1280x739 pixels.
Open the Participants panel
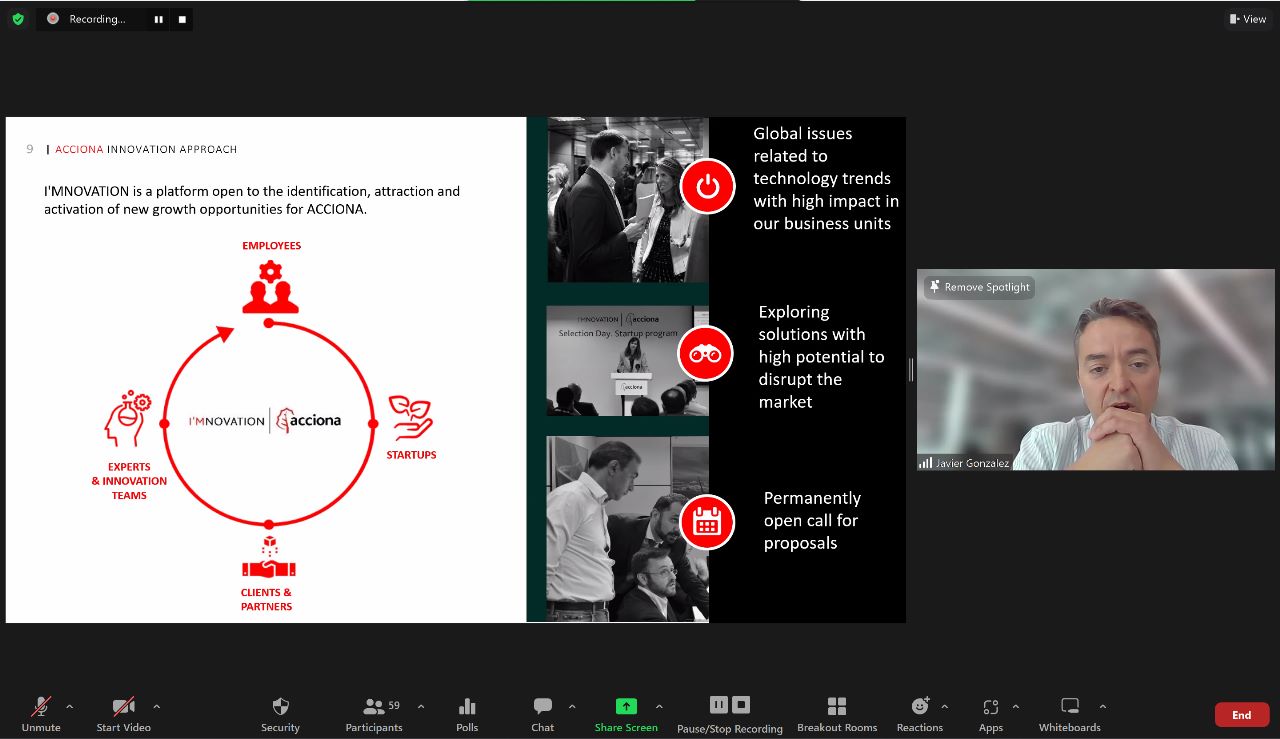click(x=374, y=713)
